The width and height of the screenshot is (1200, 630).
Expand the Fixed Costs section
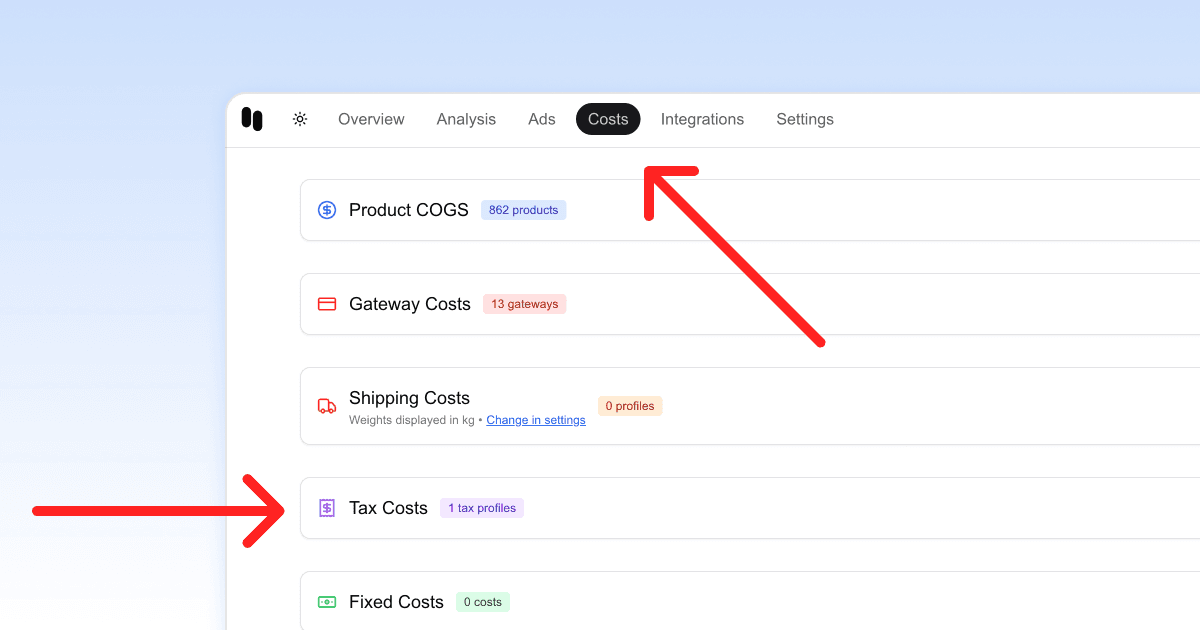click(396, 601)
